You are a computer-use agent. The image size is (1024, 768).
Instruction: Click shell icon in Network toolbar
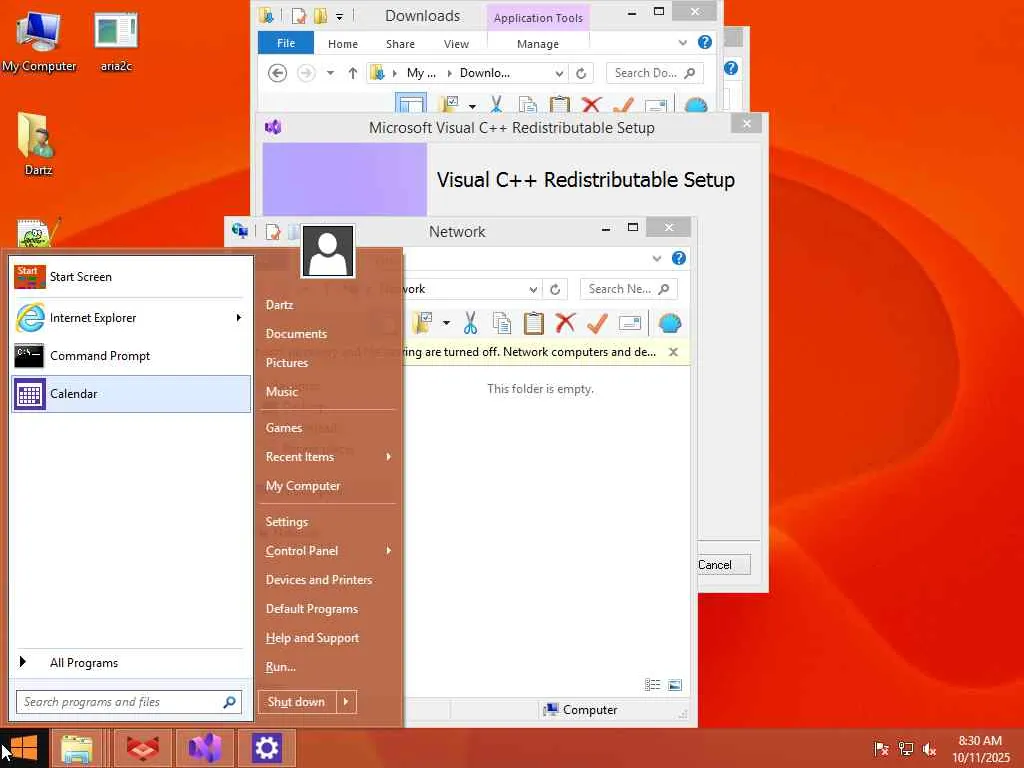[x=669, y=323]
